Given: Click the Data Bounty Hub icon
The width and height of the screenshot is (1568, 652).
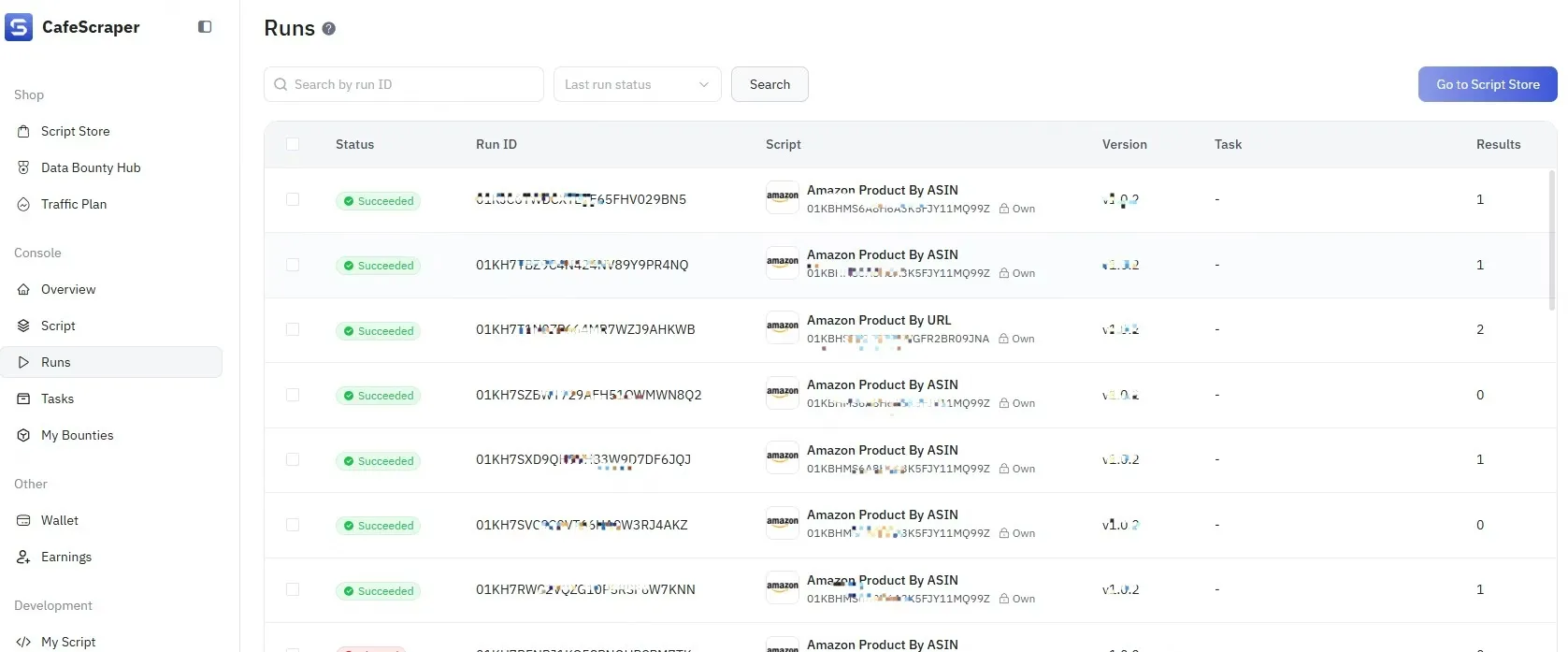Looking at the screenshot, I should pyautogui.click(x=23, y=168).
